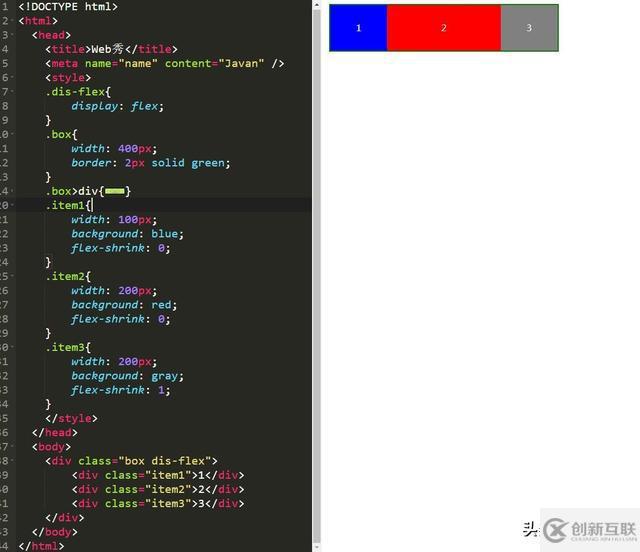Screen dimensions: 640x552
Task: Click the line number 1 in gutter
Action: (5, 7)
